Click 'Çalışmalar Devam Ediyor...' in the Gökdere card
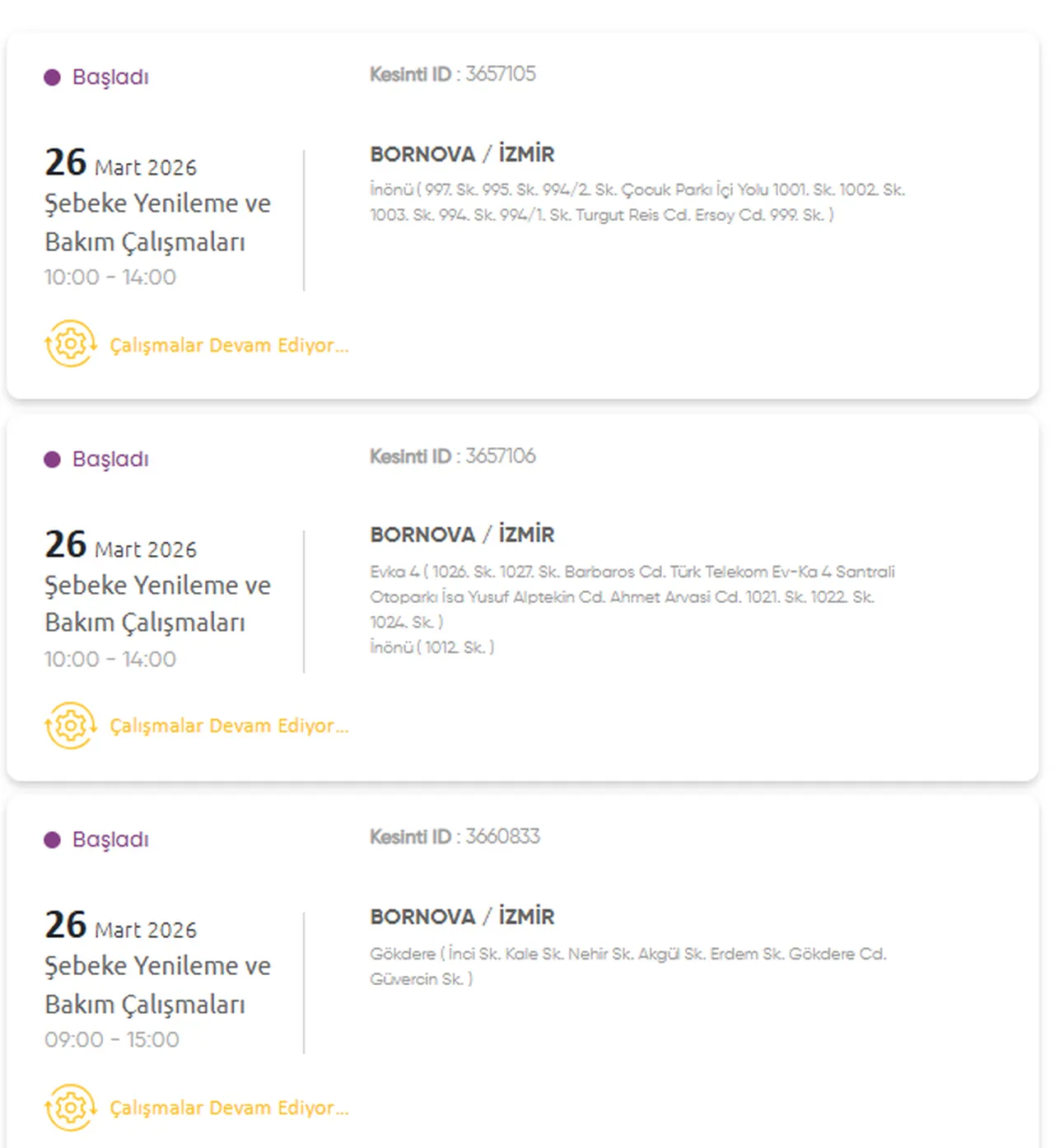This screenshot has width=1054, height=1148. point(229,1108)
